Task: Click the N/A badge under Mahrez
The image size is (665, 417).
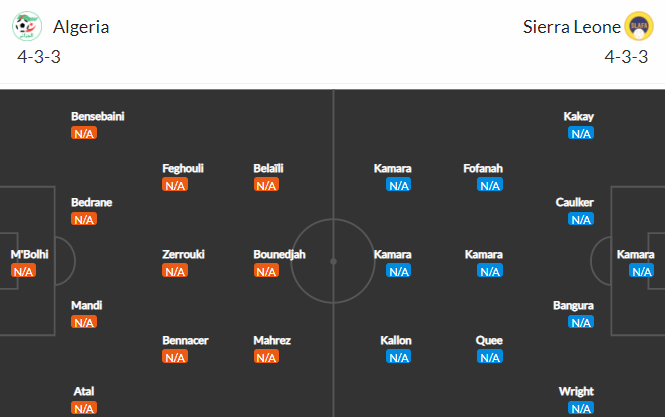Action: [x=266, y=357]
